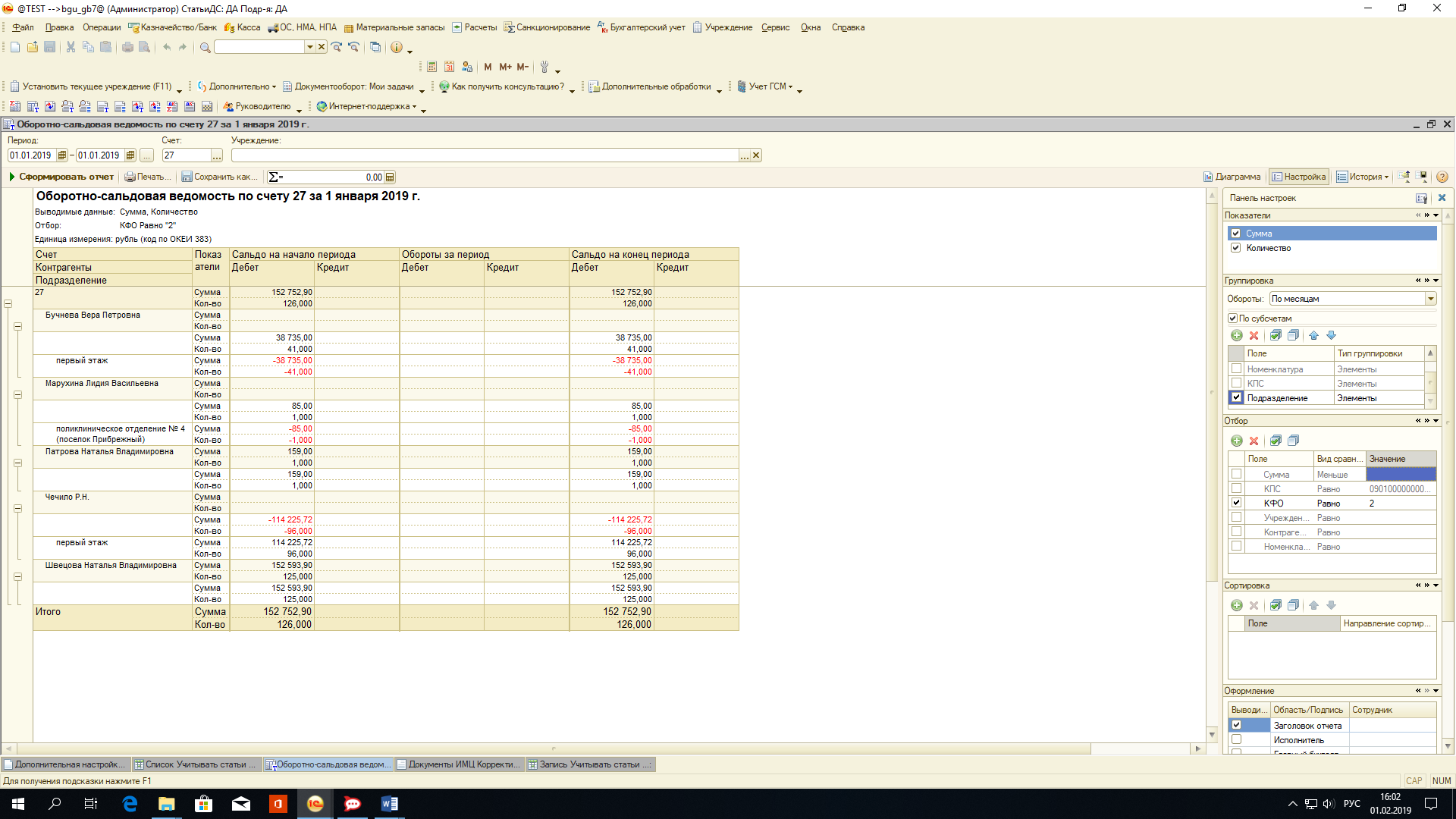Click the Учреждение input field
Screen dimensions: 1456x819
(485, 155)
